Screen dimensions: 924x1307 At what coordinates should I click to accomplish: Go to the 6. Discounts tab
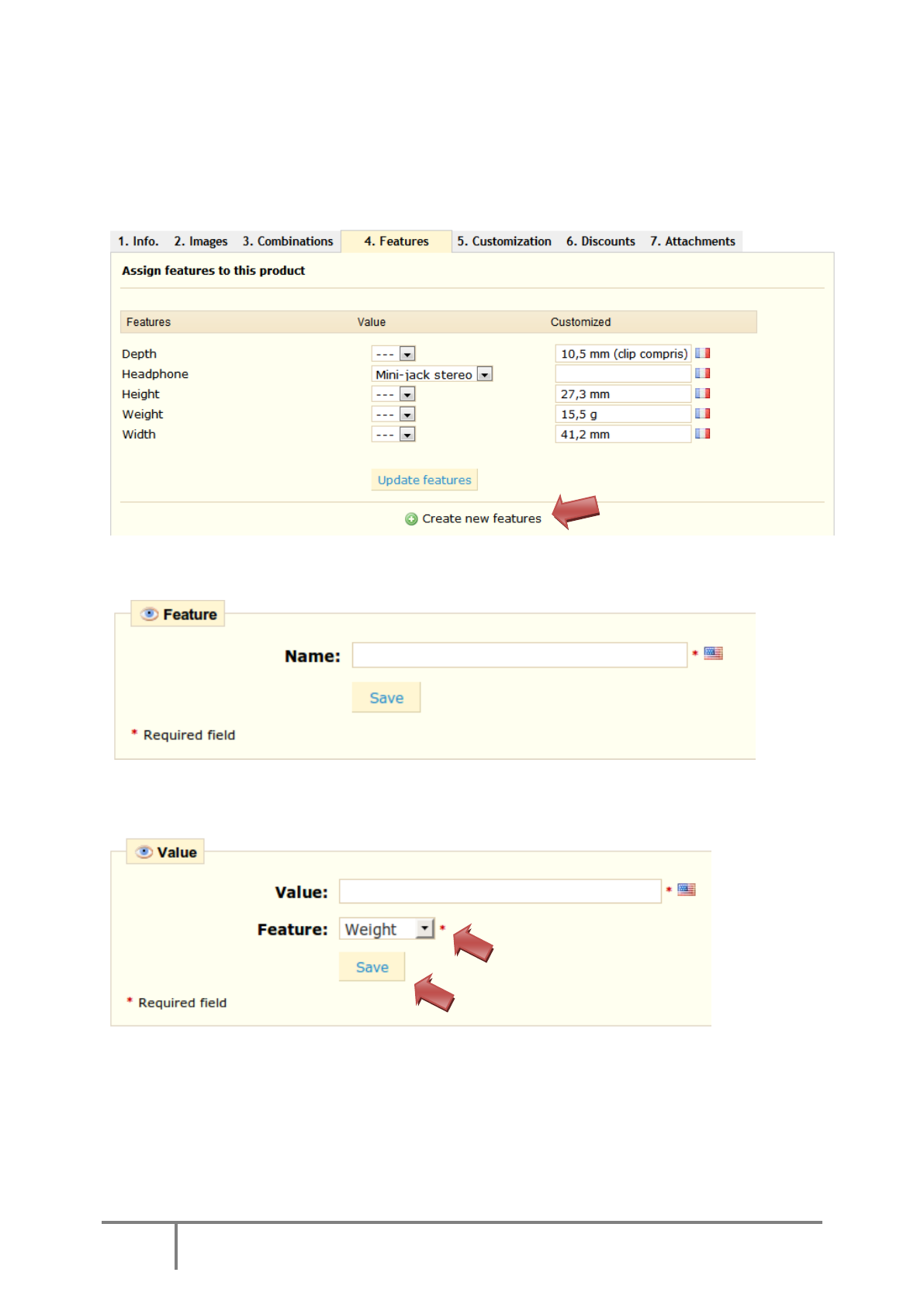coord(600,241)
